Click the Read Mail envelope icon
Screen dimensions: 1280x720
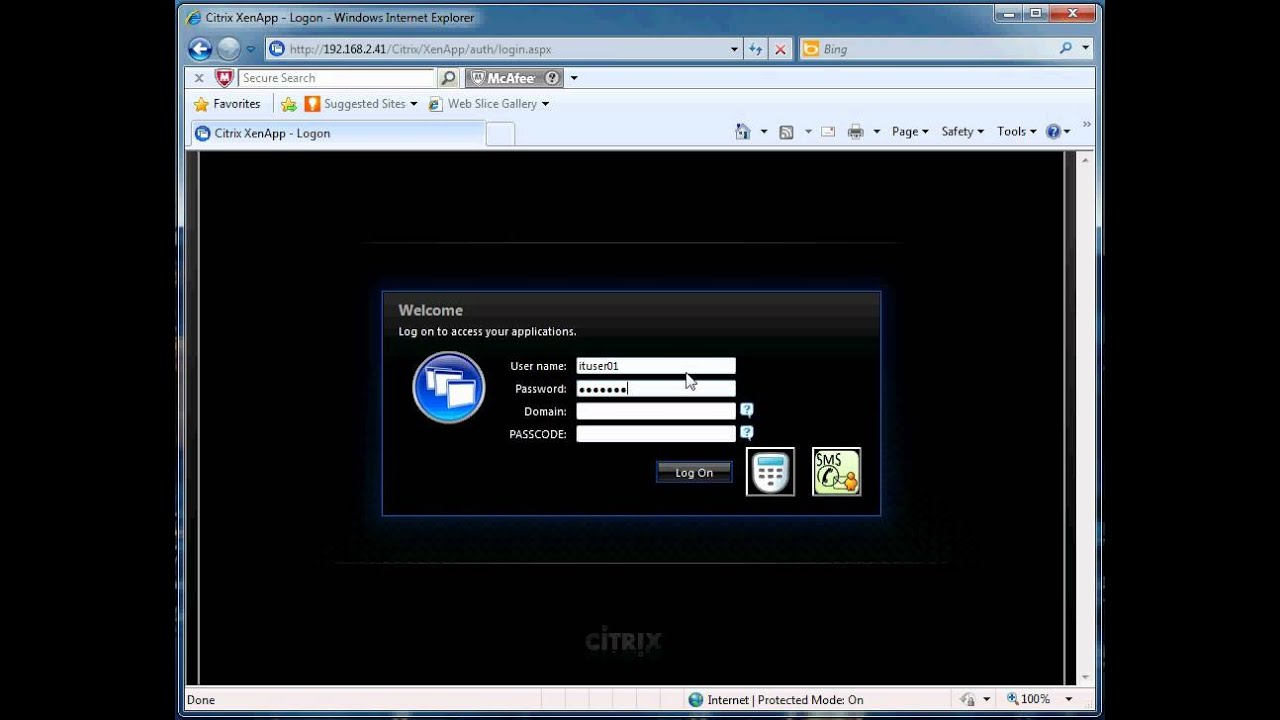pos(828,131)
